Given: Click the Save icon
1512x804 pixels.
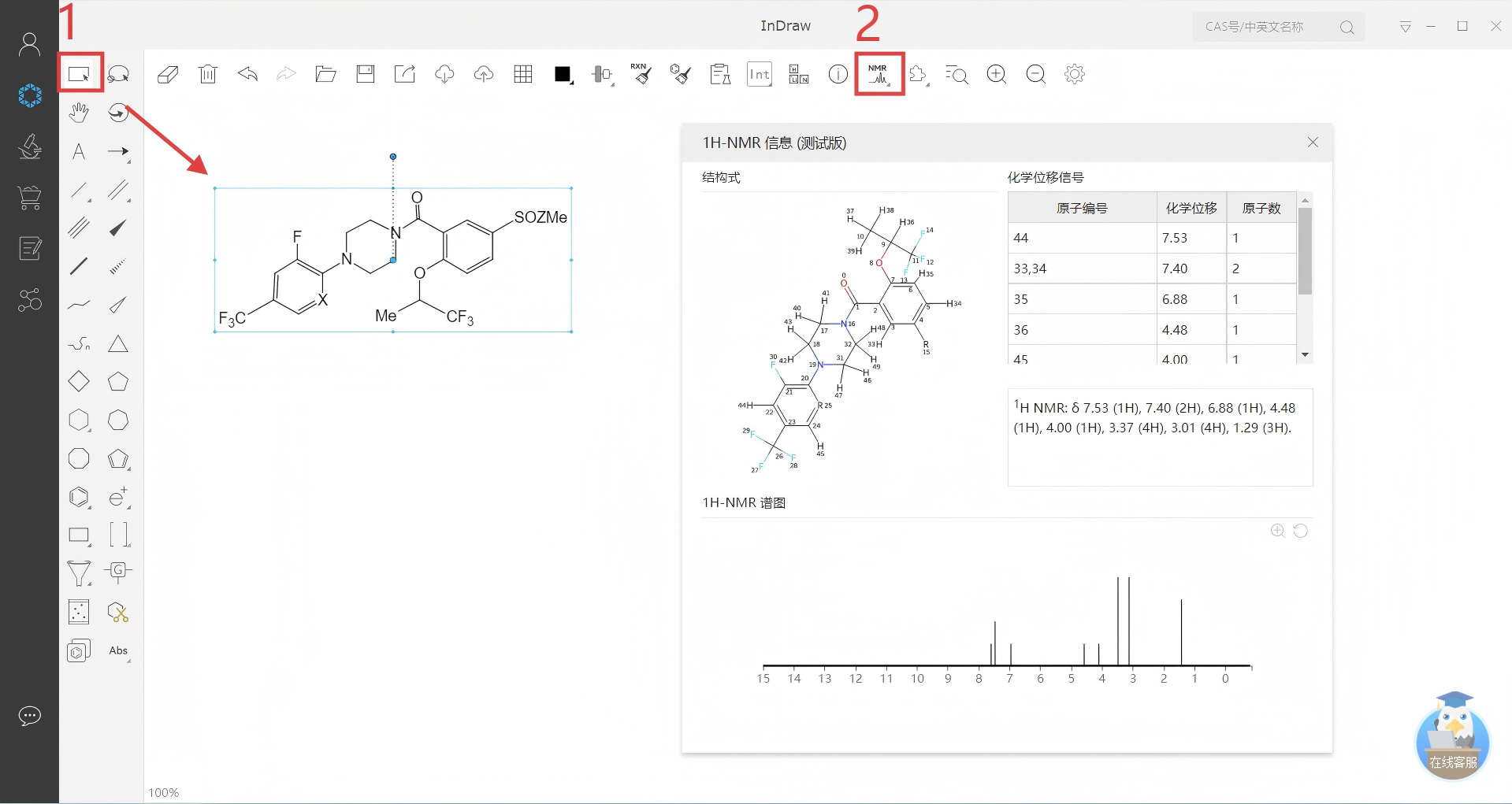Looking at the screenshot, I should pos(365,74).
